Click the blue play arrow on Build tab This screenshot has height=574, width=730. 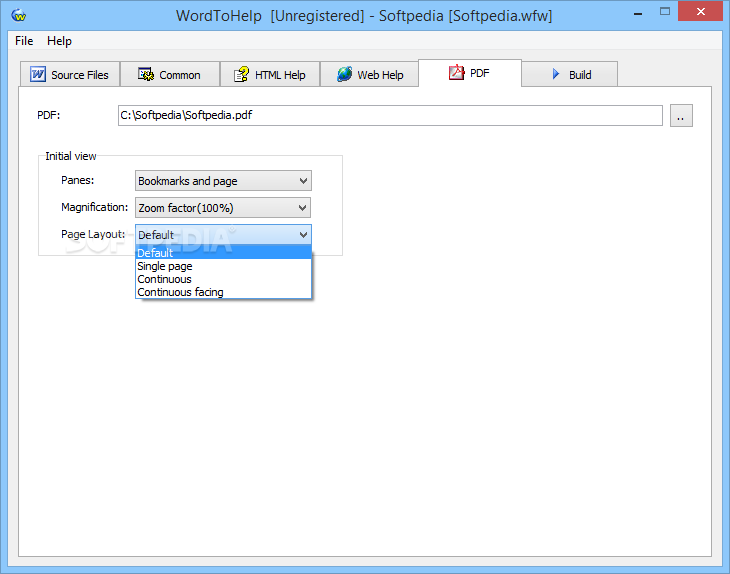click(x=555, y=74)
